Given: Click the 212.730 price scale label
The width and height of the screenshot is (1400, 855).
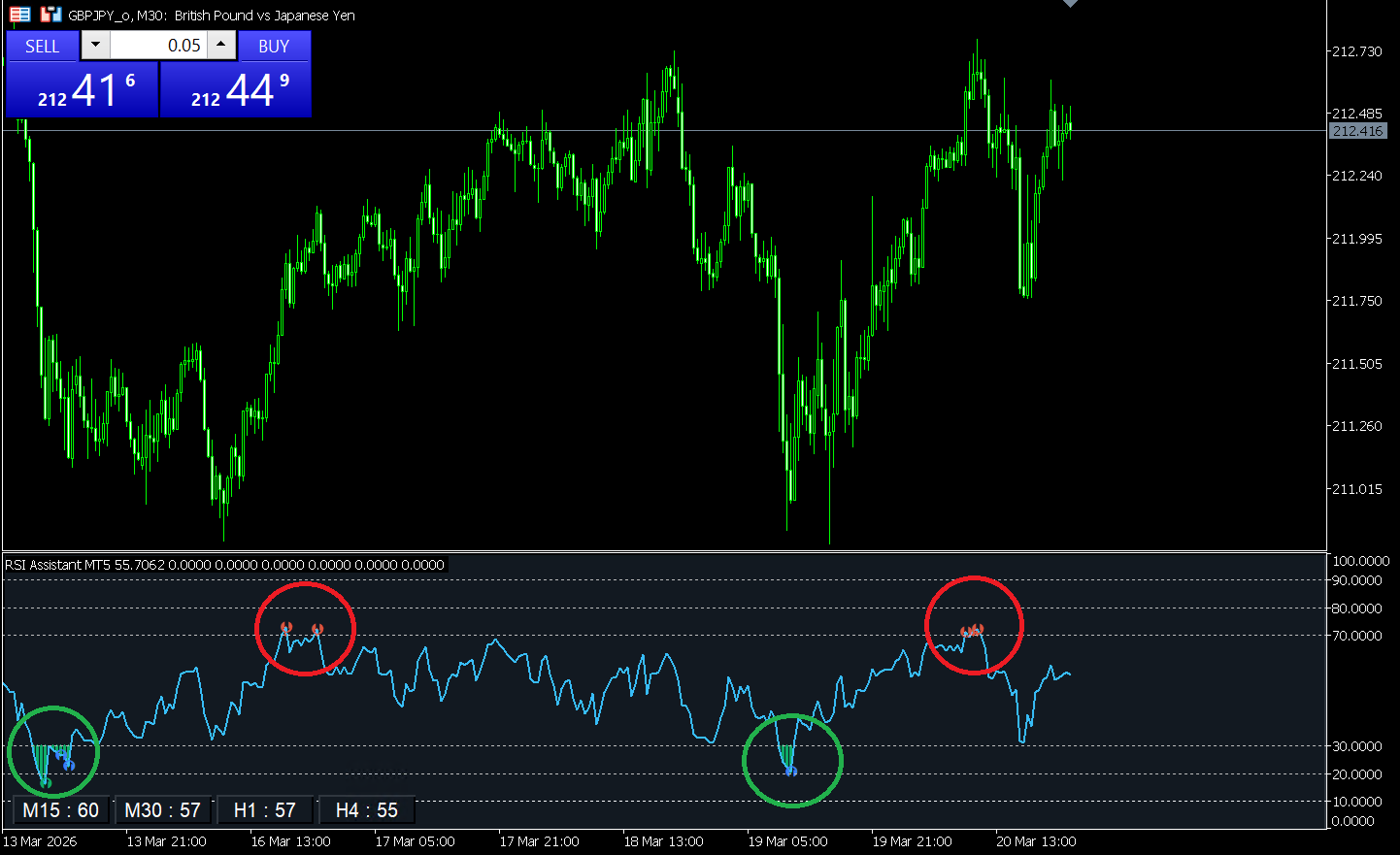Looking at the screenshot, I should 1356,51.
